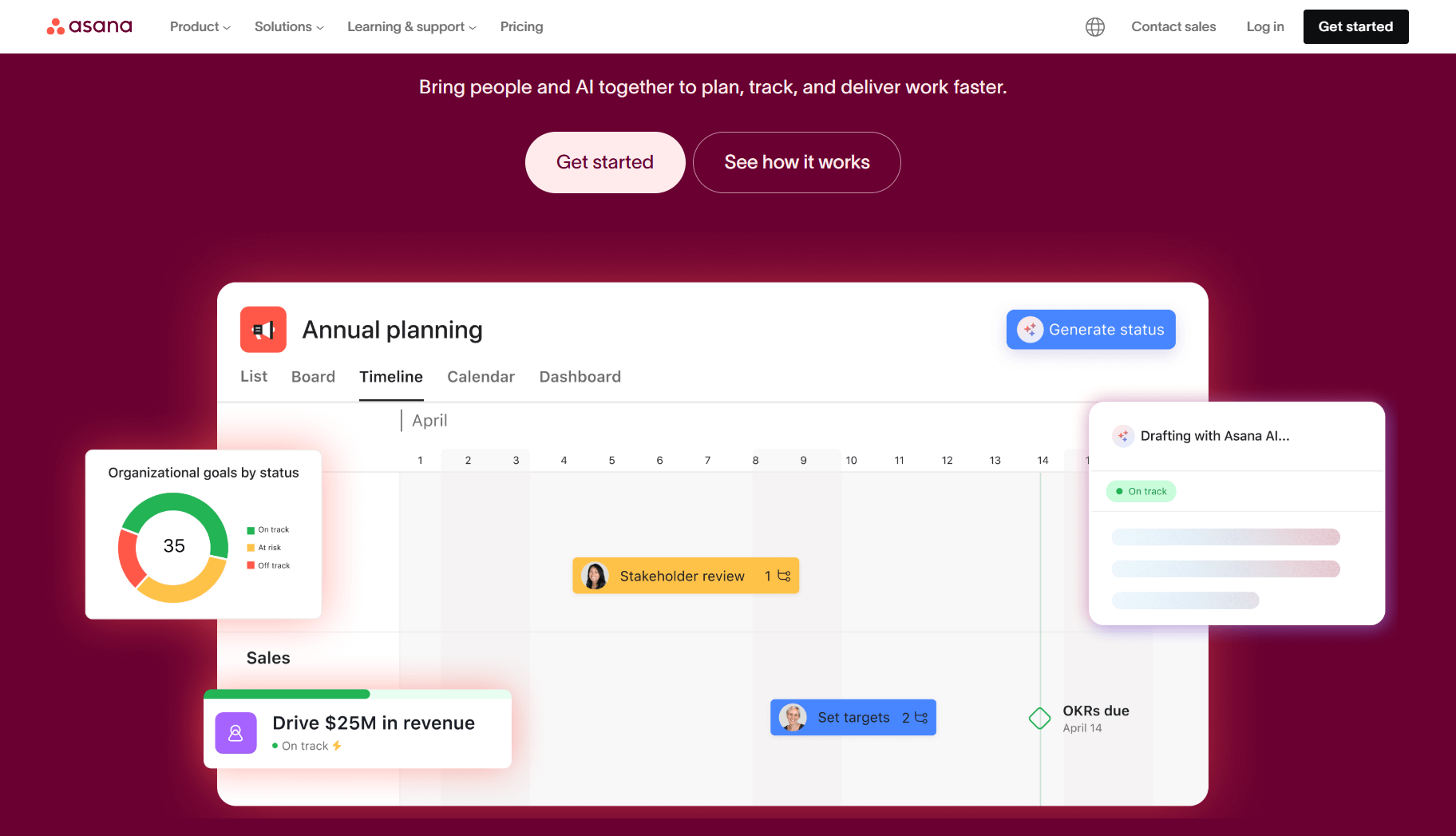1456x836 pixels.
Task: Open the Dashboard tab
Action: click(580, 376)
